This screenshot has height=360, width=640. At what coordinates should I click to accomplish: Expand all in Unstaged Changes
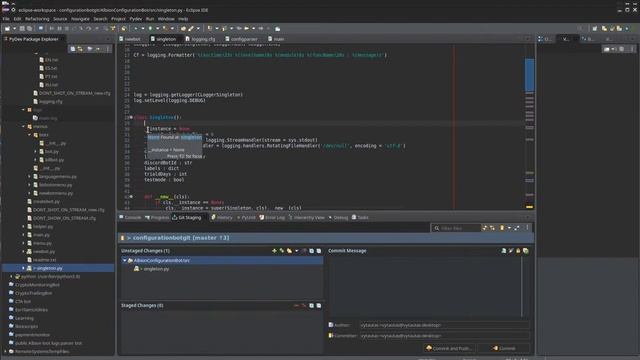[311, 251]
